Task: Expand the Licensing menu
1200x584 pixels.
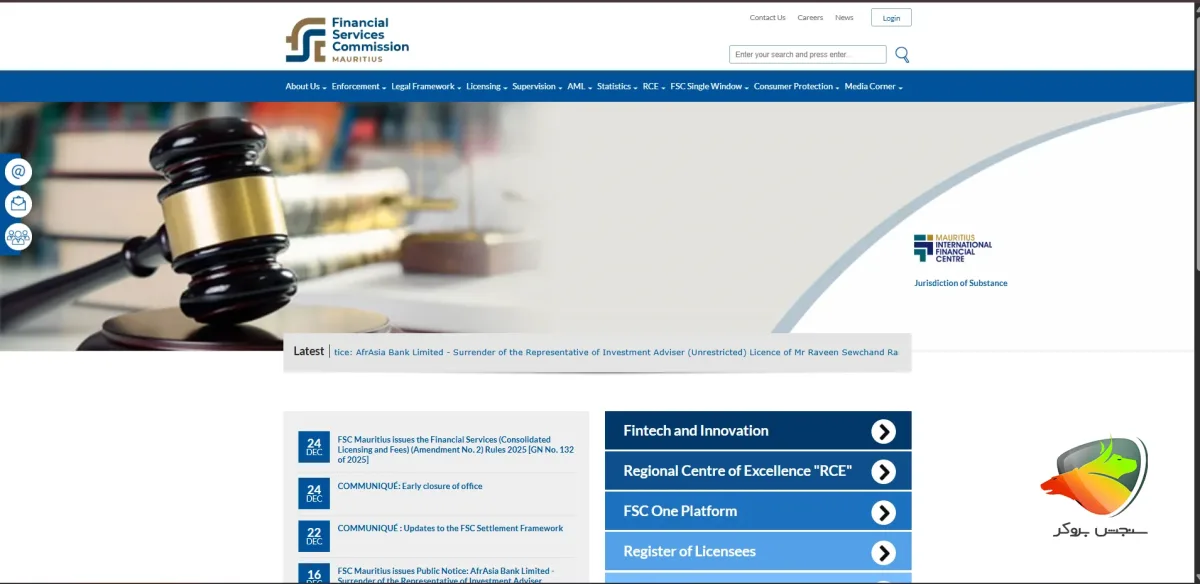Action: [x=487, y=87]
